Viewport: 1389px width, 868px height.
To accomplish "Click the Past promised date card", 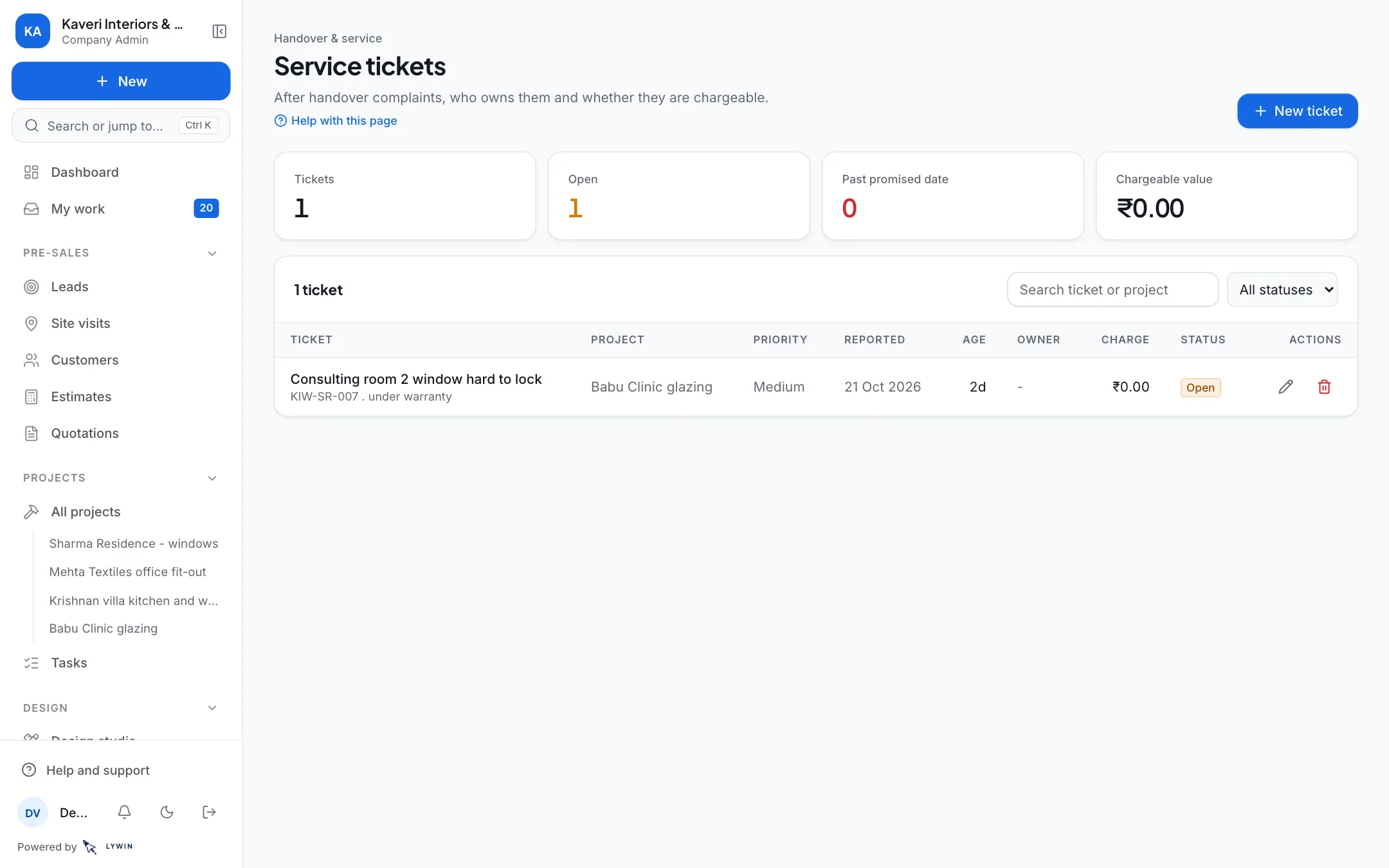I will tap(953, 196).
